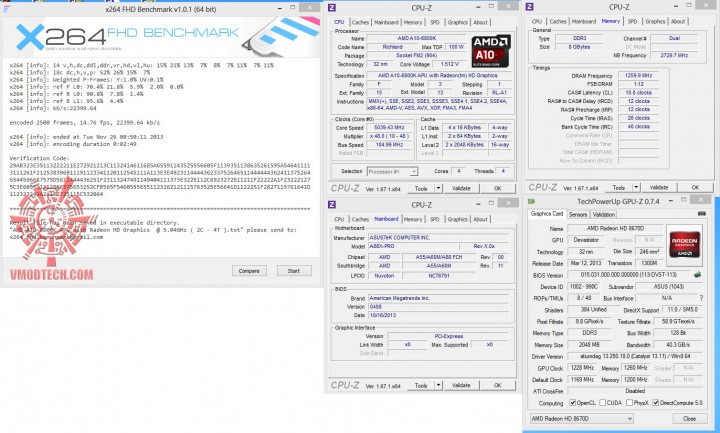This screenshot has width=720, height=433.
Task: Click the Start button in x264 Benchmark
Action: point(294,271)
